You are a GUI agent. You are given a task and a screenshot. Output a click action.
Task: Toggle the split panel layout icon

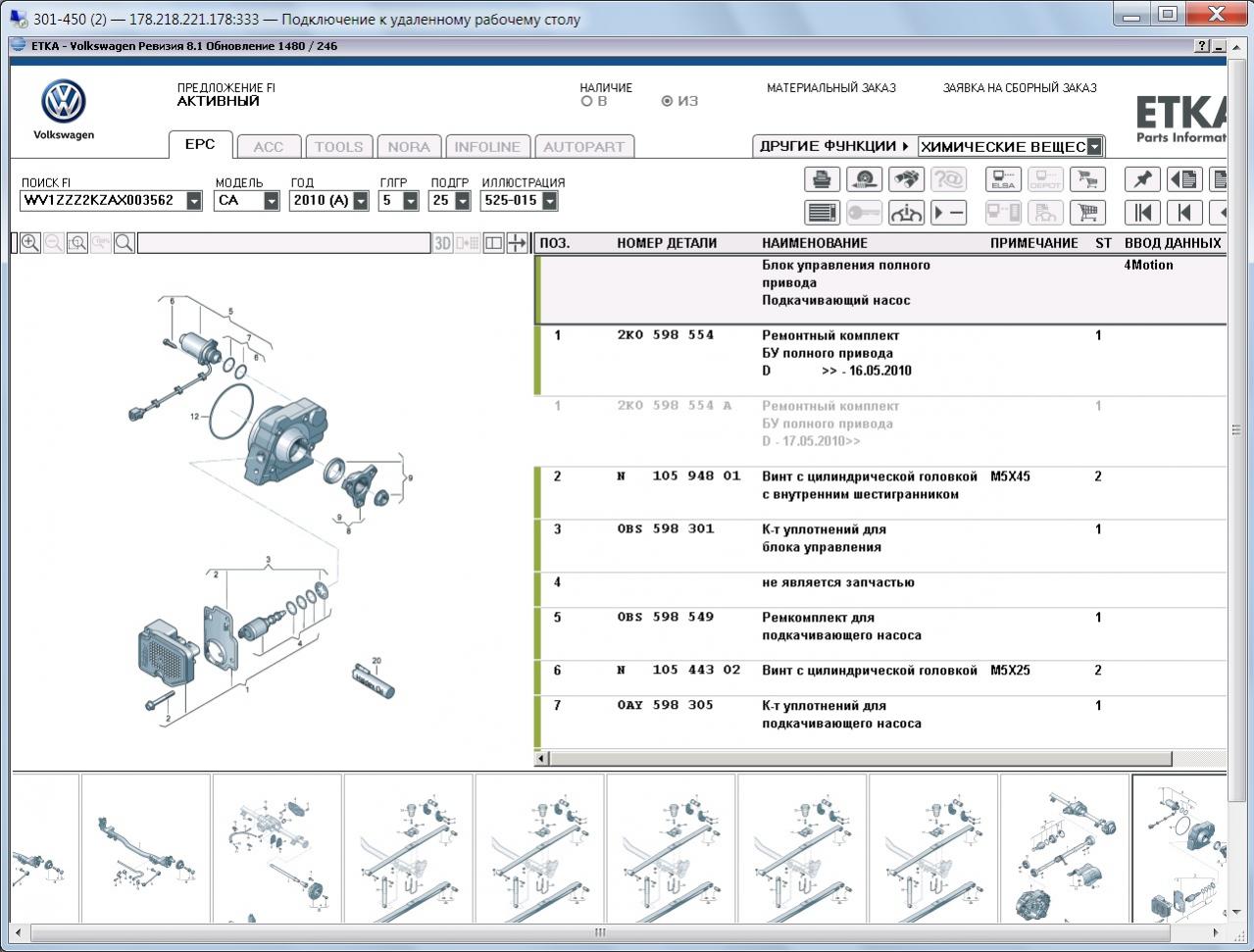click(493, 243)
